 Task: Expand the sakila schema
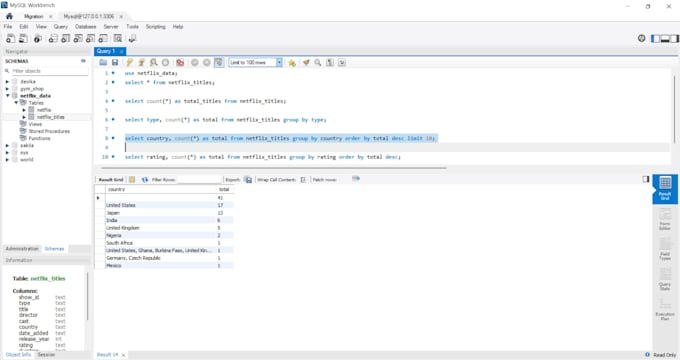(x=7, y=145)
